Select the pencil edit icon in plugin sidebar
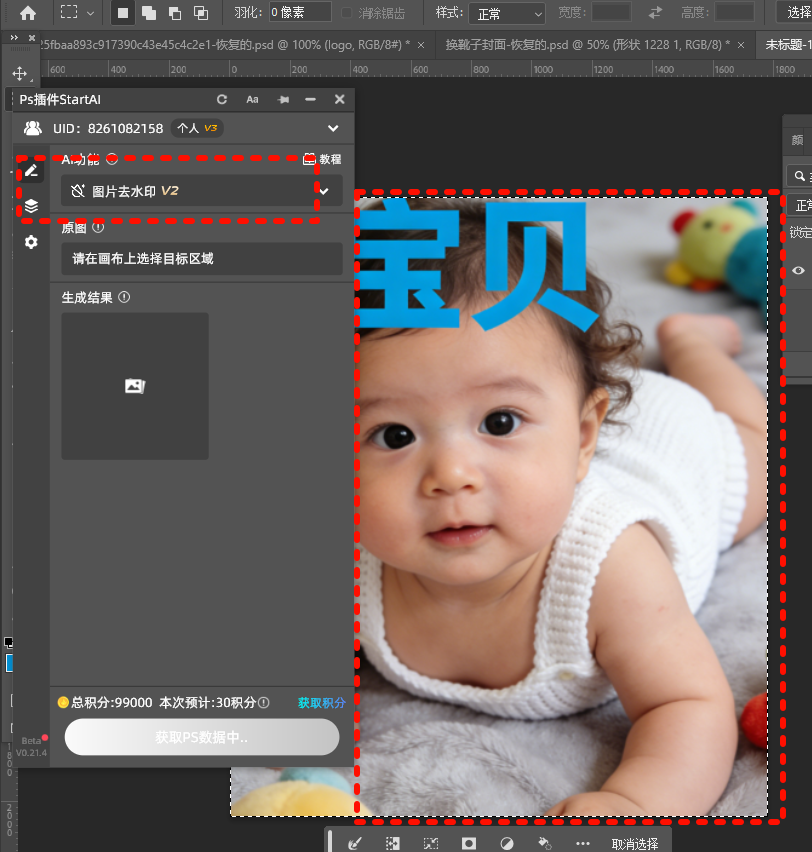812x852 pixels. (31, 170)
